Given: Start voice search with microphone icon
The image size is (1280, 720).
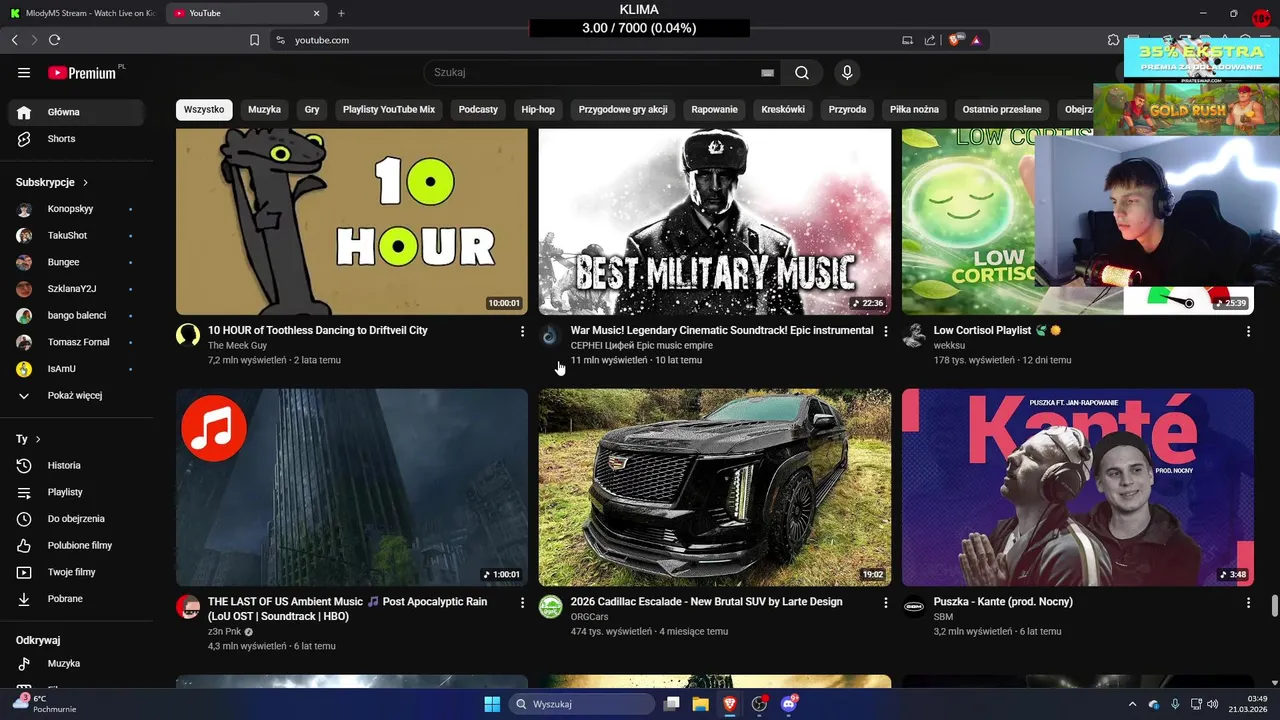Looking at the screenshot, I should 847,73.
